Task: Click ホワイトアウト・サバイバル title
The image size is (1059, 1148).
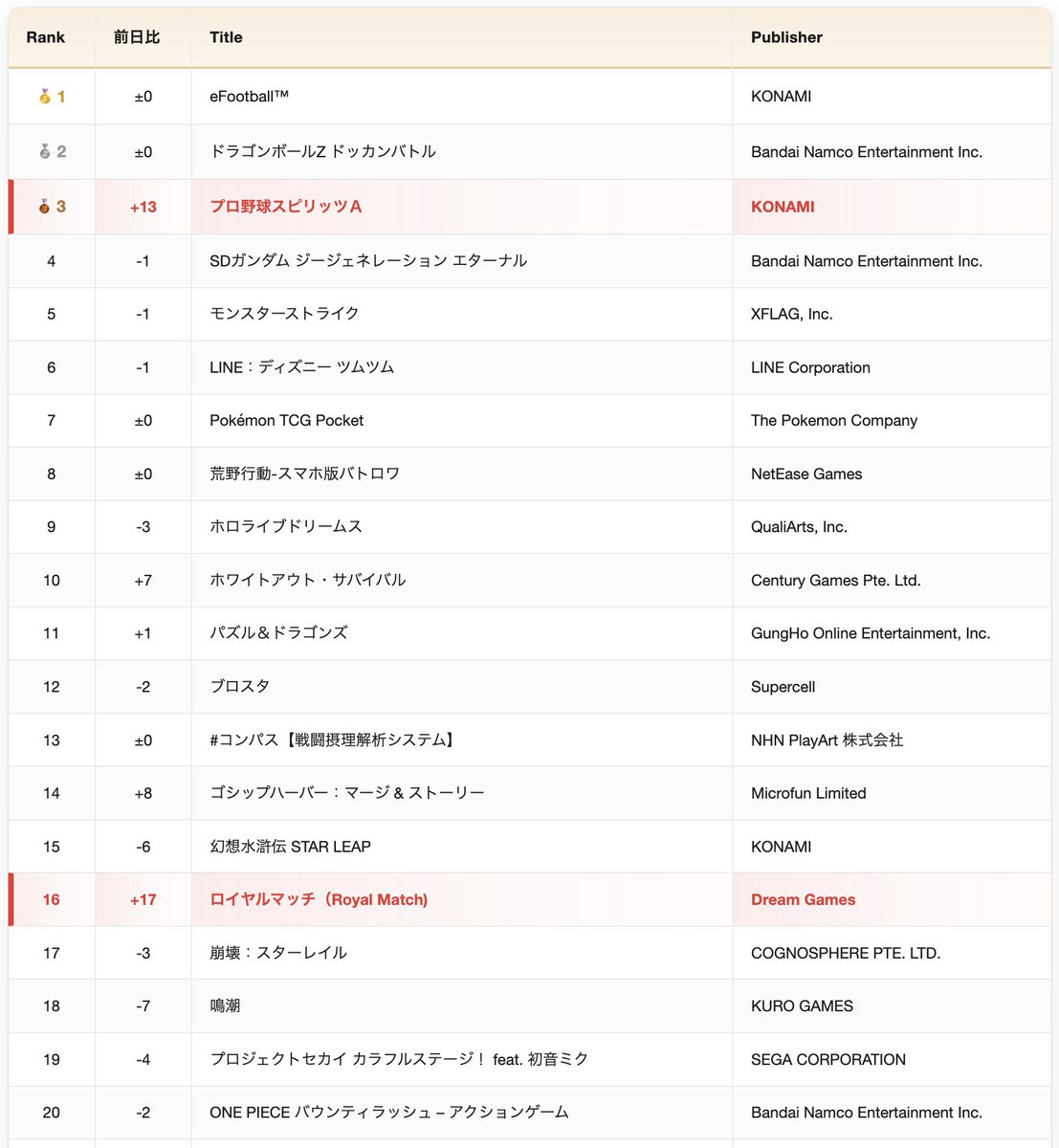Action: [308, 580]
